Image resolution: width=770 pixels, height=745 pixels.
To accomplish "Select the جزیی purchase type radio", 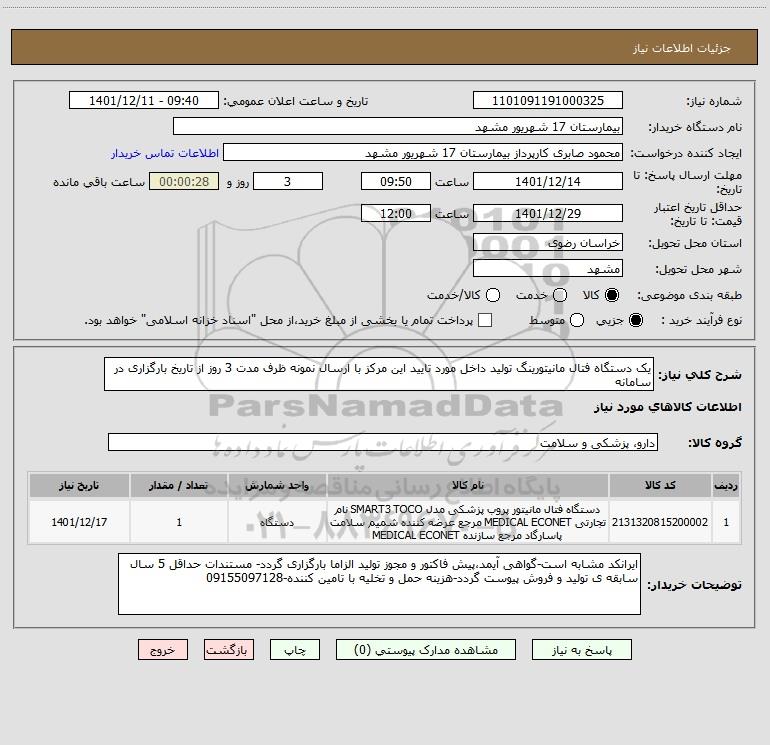I will 635,321.
